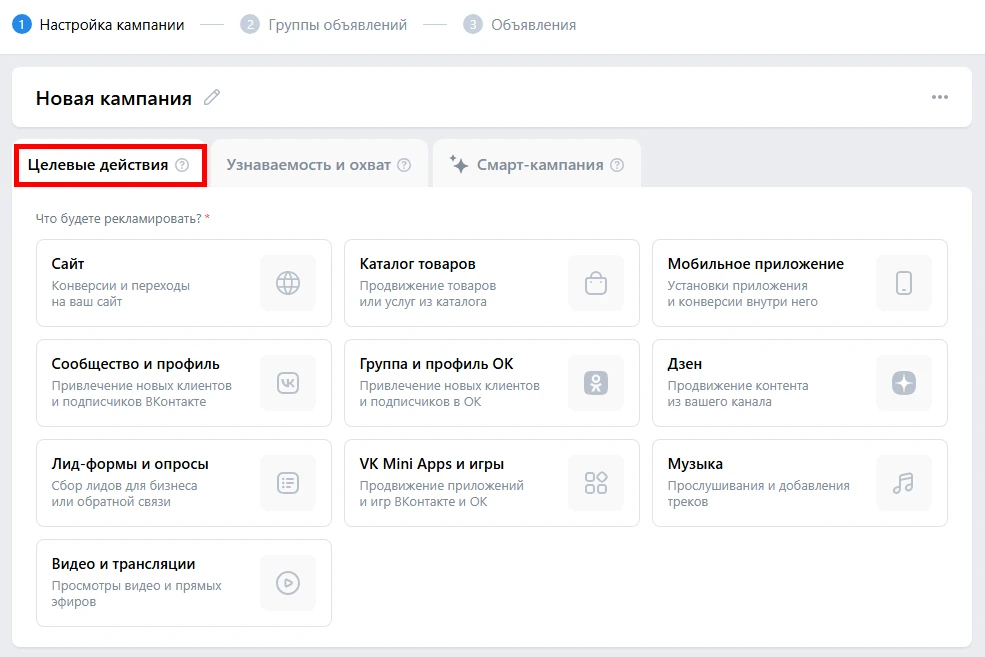Screen dimensions: 985x657
Task: Open help tooltip next to Узнаваемость и охват
Action: [404, 165]
